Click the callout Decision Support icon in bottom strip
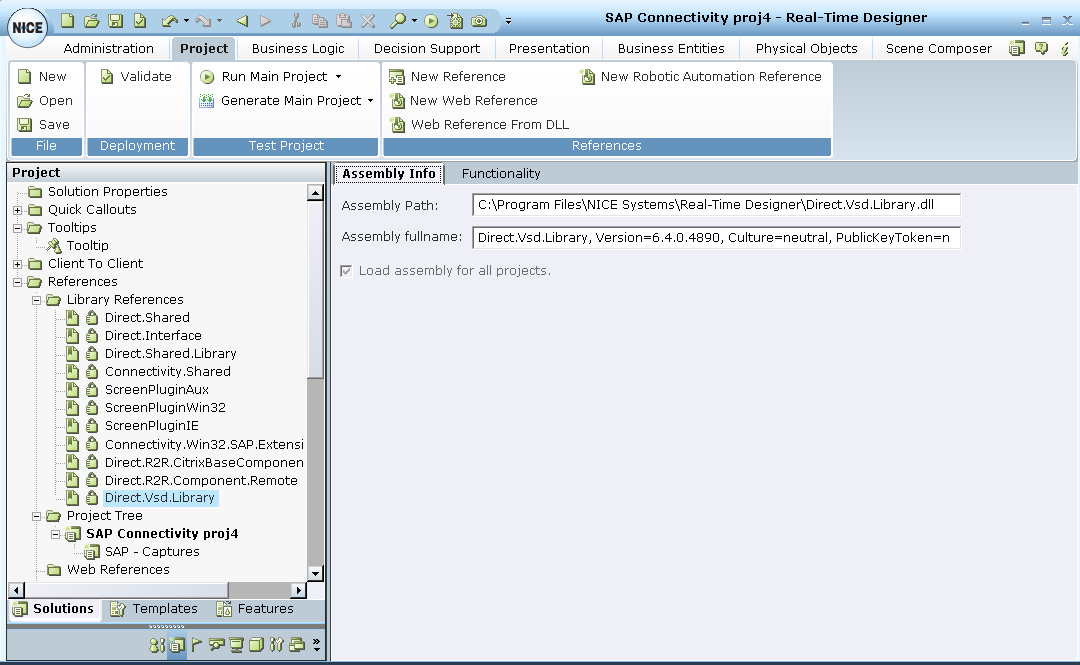Screen dimensions: 1080x665 [x=217, y=645]
